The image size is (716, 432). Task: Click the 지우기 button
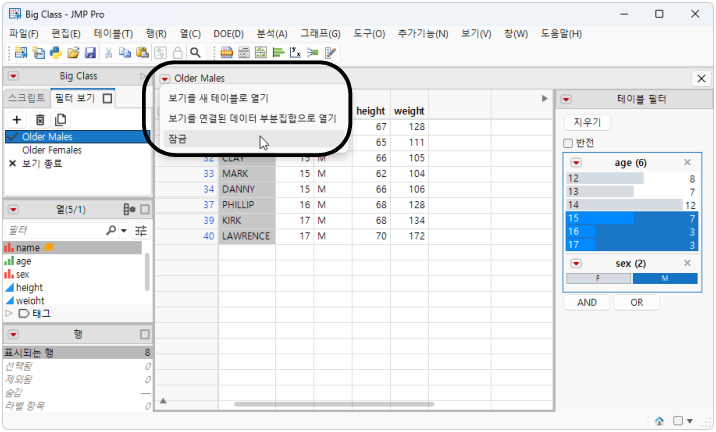coord(587,122)
